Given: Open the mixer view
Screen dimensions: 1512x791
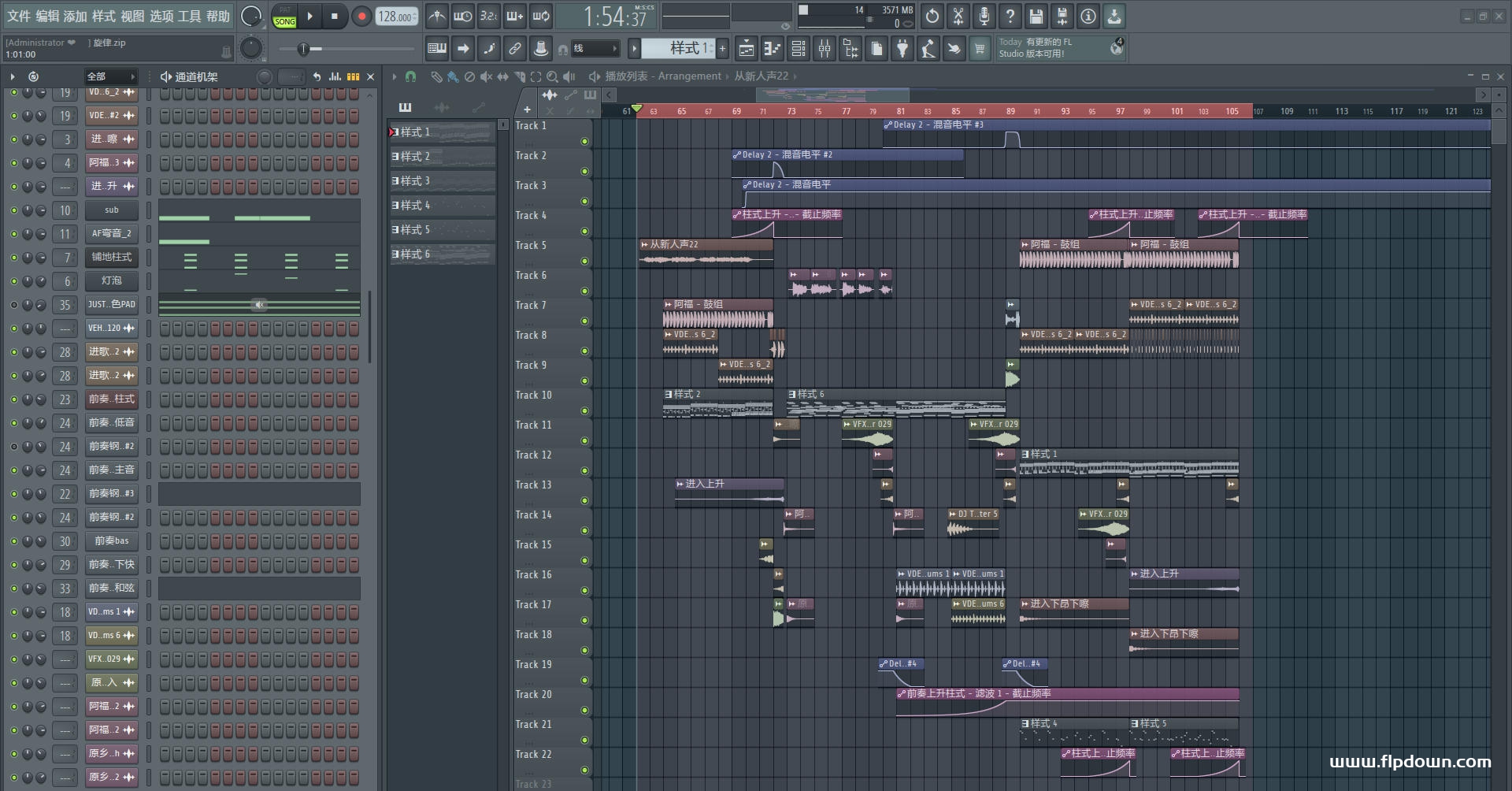Looking at the screenshot, I should pos(824,49).
